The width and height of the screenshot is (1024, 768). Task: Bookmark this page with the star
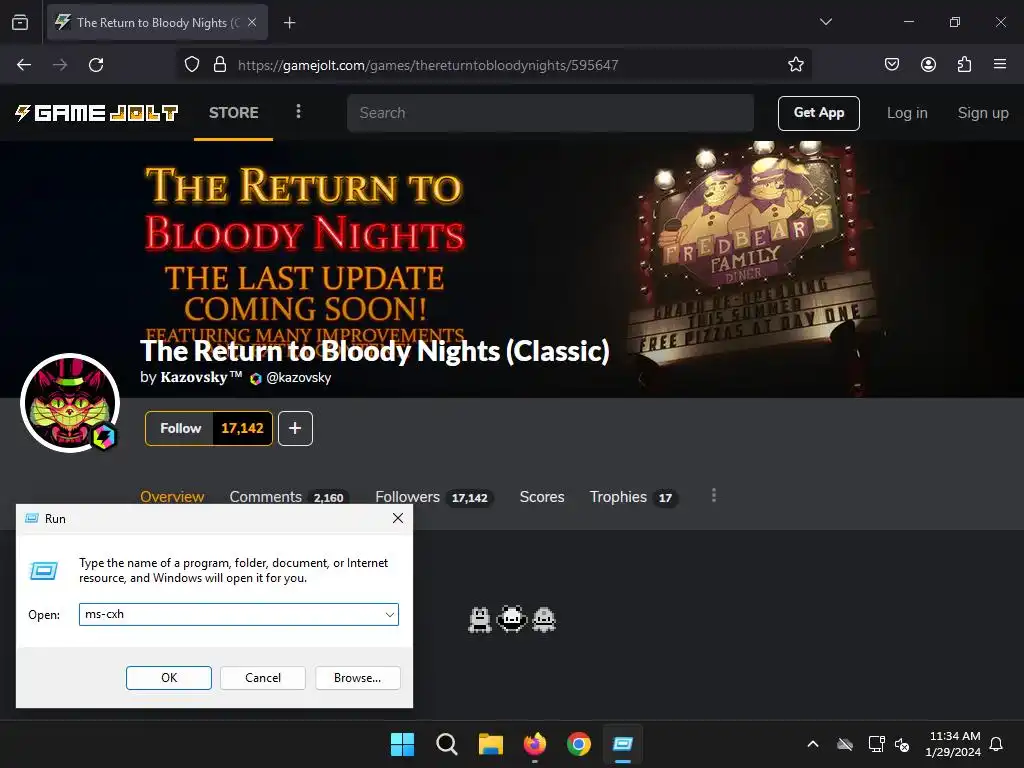(x=795, y=65)
